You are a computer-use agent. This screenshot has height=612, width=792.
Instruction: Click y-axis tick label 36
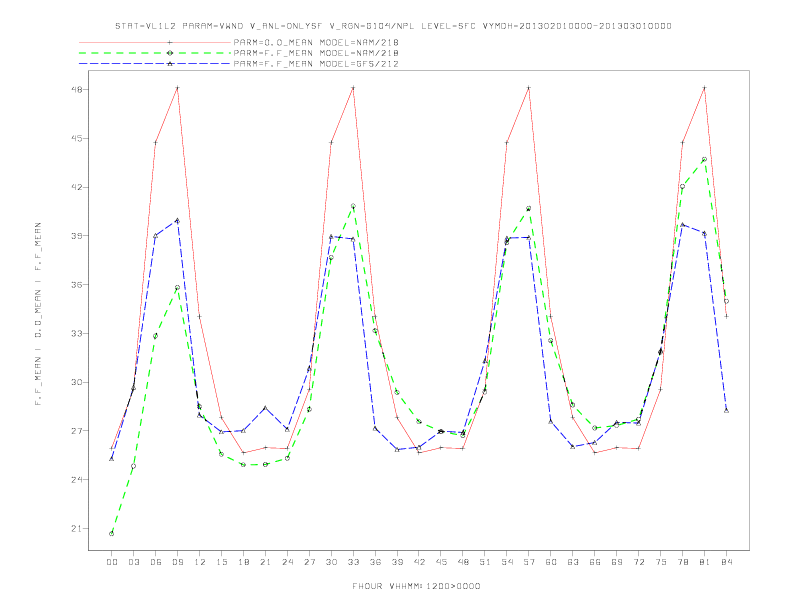coord(77,284)
